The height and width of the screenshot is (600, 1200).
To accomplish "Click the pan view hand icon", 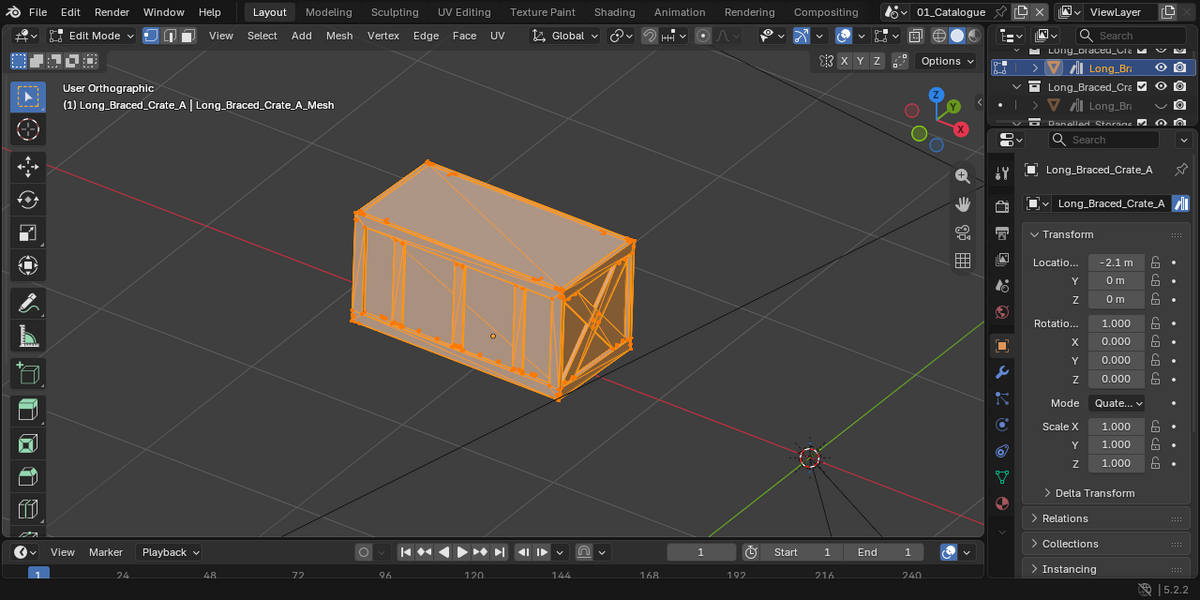I will [x=963, y=204].
